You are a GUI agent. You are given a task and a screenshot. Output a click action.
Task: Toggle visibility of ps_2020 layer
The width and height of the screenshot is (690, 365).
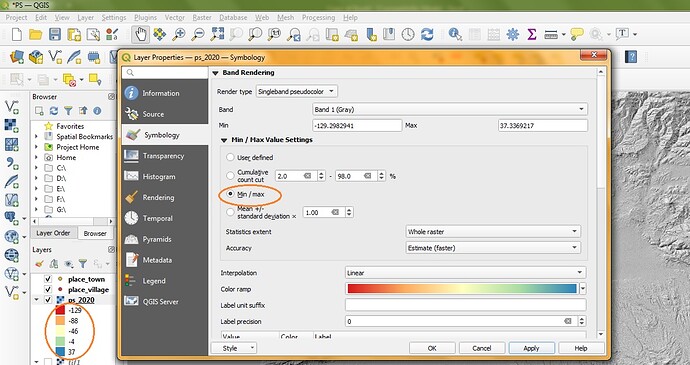[x=48, y=300]
